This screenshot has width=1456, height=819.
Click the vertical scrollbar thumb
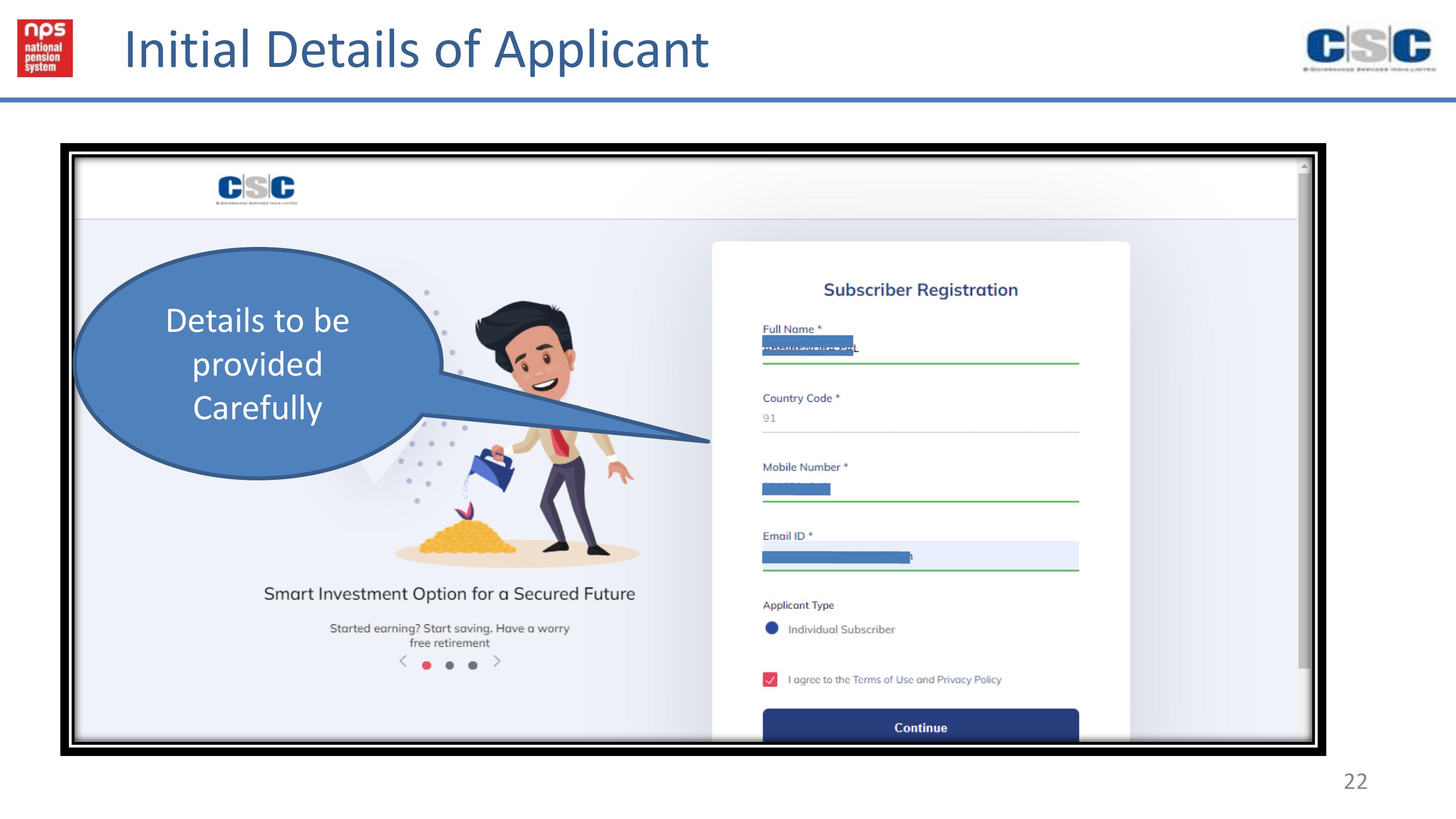click(1304, 421)
